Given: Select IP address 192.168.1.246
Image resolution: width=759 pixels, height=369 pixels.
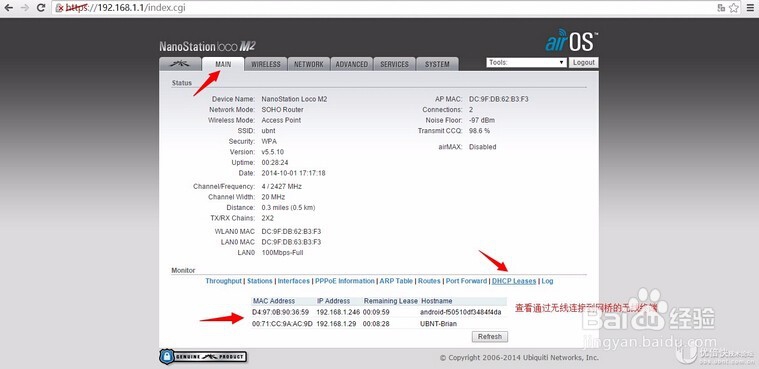Looking at the screenshot, I should tap(339, 312).
